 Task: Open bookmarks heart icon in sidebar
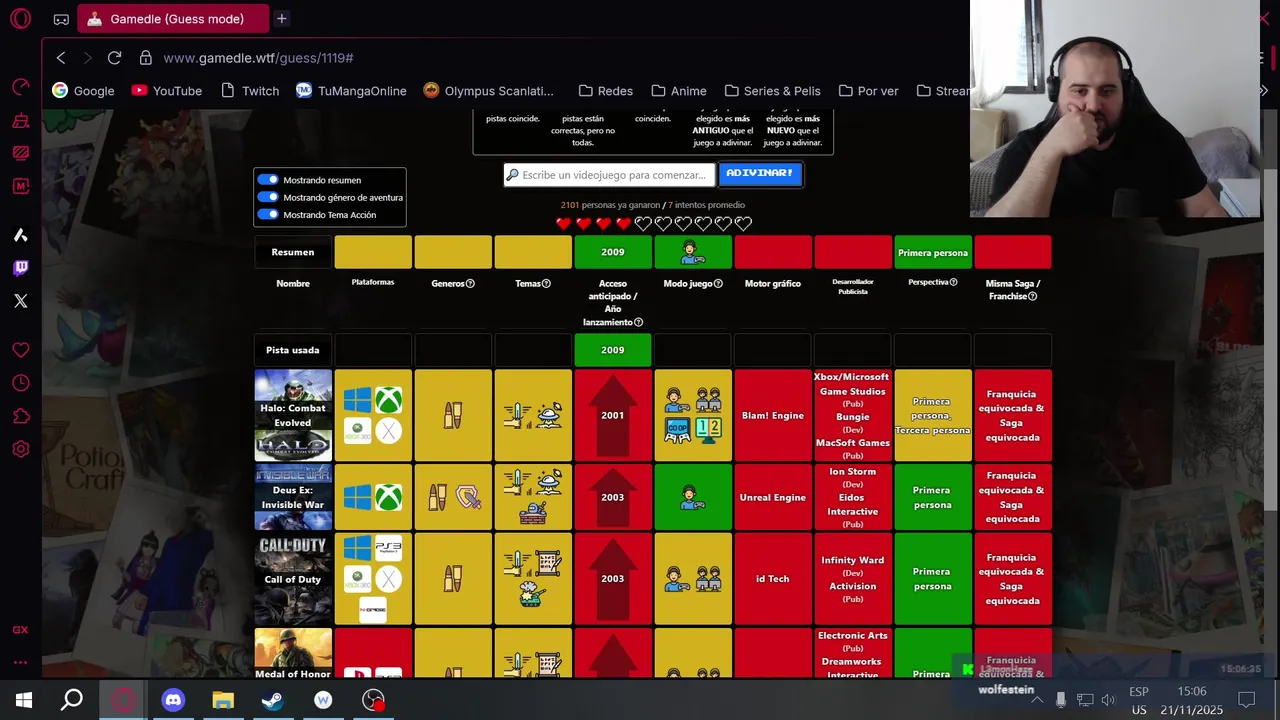tap(20, 350)
